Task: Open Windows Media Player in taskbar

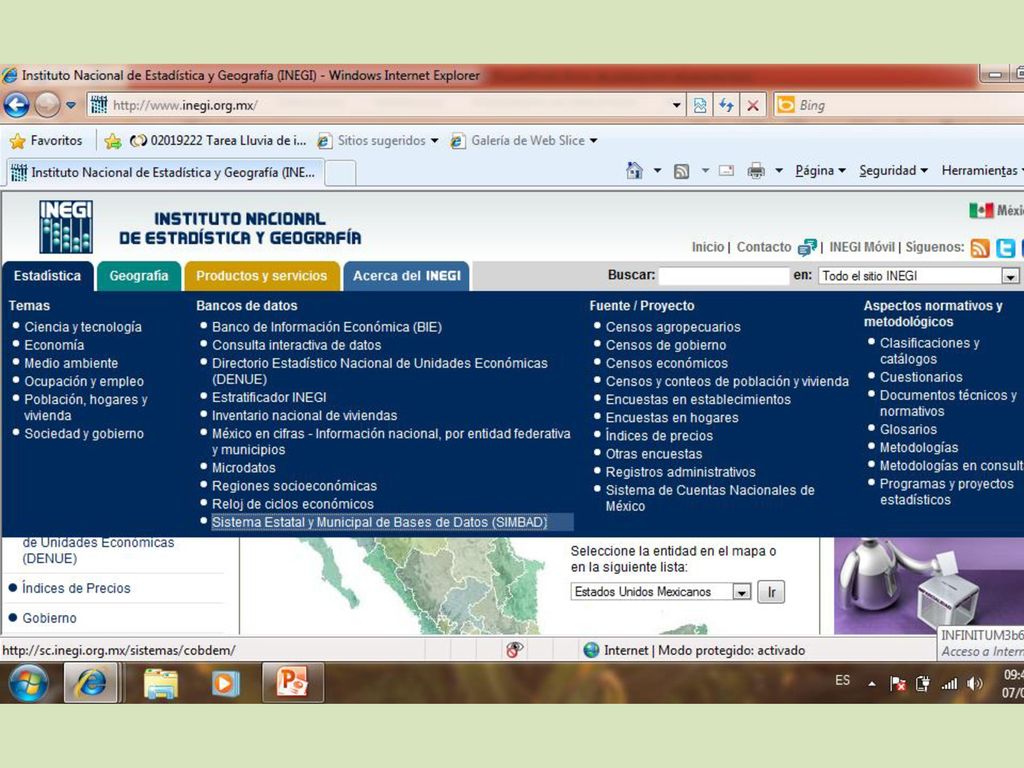Action: (225, 683)
